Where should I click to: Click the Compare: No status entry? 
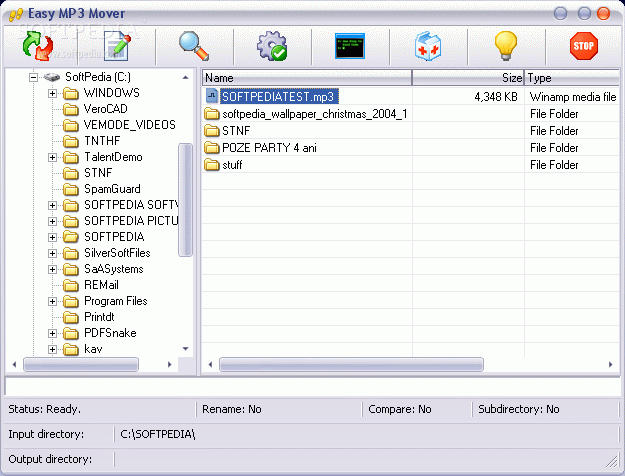pos(400,409)
